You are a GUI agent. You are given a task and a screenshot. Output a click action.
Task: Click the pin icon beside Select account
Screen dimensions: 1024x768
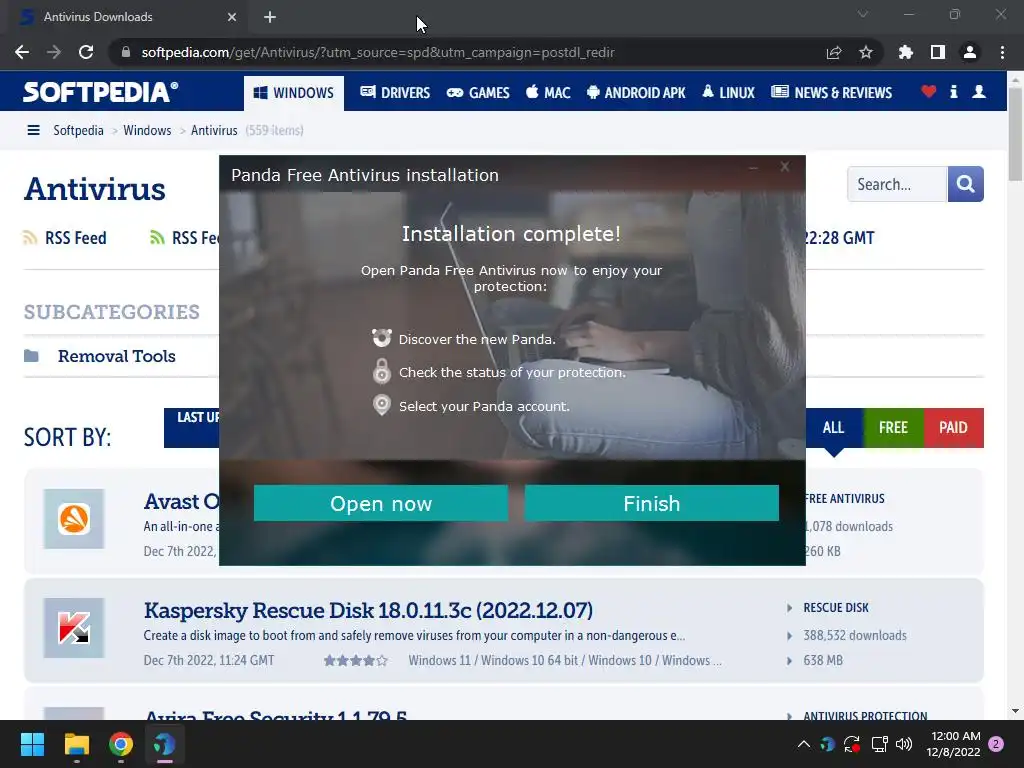(381, 405)
